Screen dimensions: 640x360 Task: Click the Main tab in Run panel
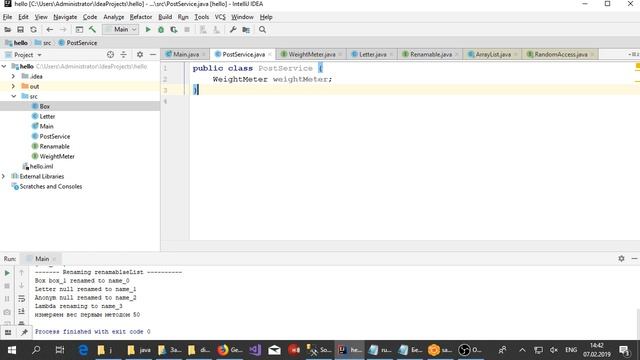click(42, 259)
